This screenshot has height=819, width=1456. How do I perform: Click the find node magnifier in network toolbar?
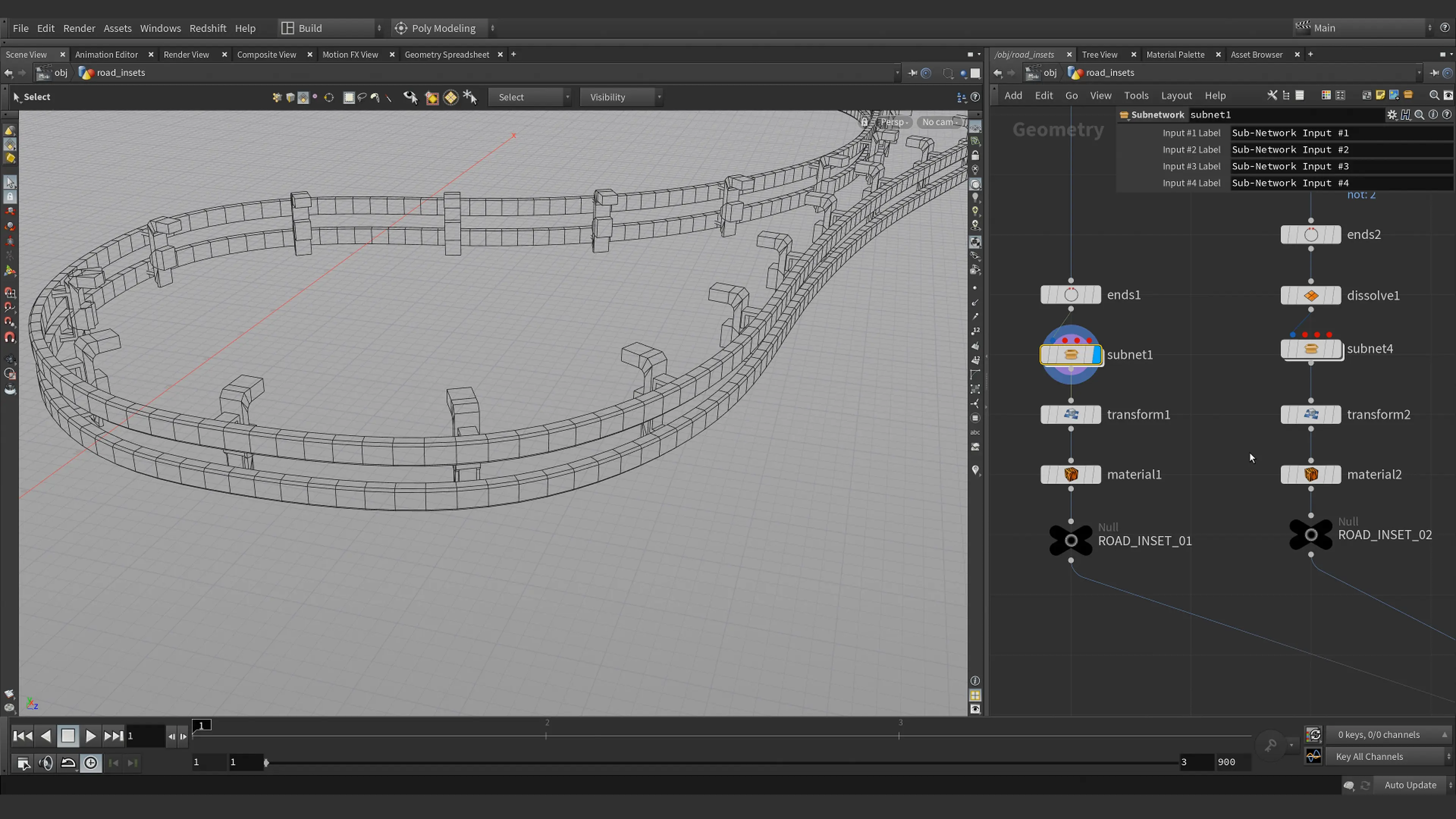[x=1434, y=96]
